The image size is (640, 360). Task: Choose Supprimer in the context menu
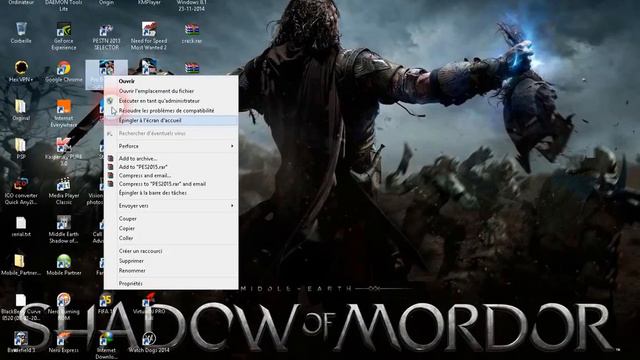171,261
